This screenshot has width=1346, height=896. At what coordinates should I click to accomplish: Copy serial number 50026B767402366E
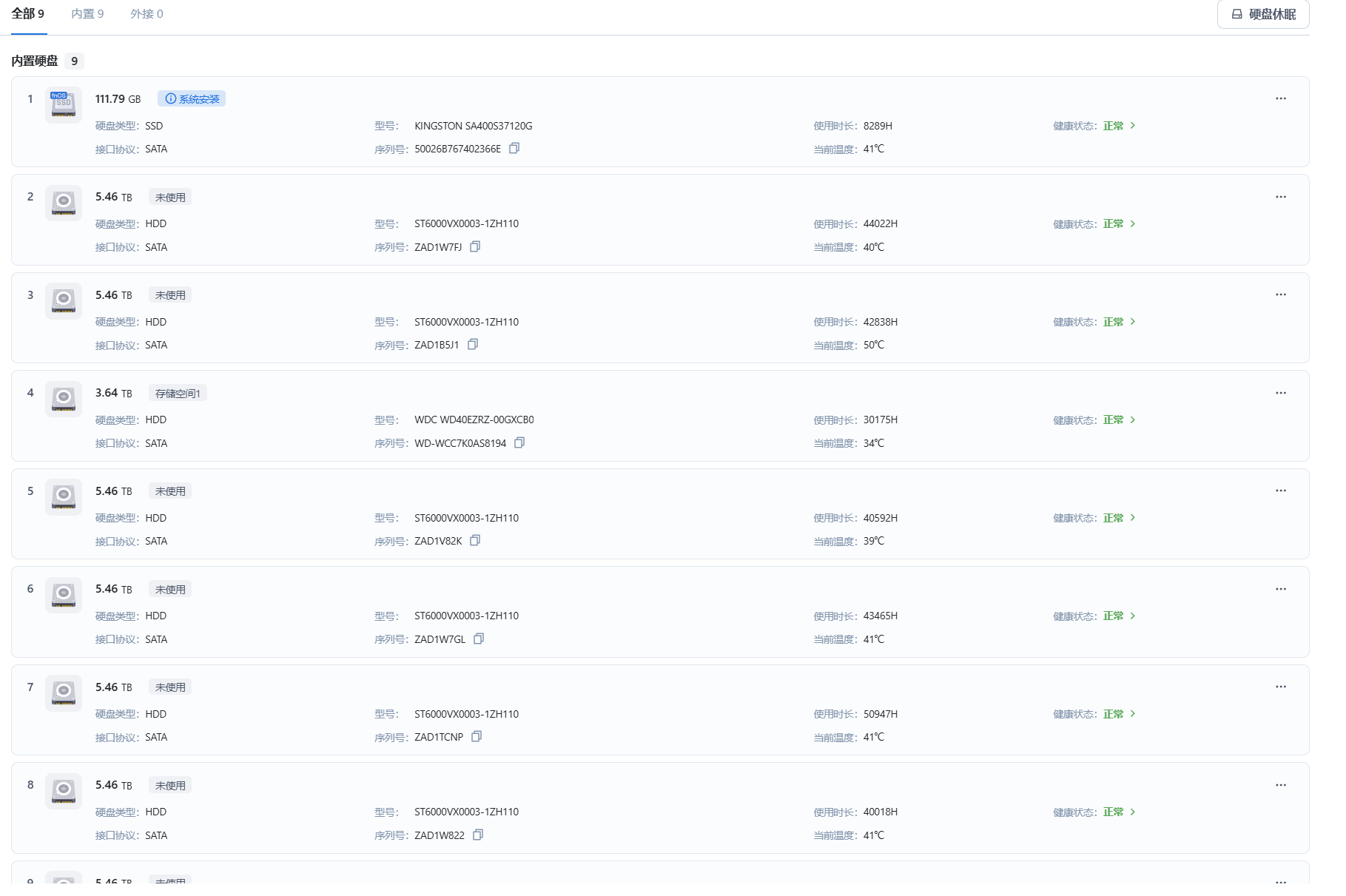[x=514, y=149]
